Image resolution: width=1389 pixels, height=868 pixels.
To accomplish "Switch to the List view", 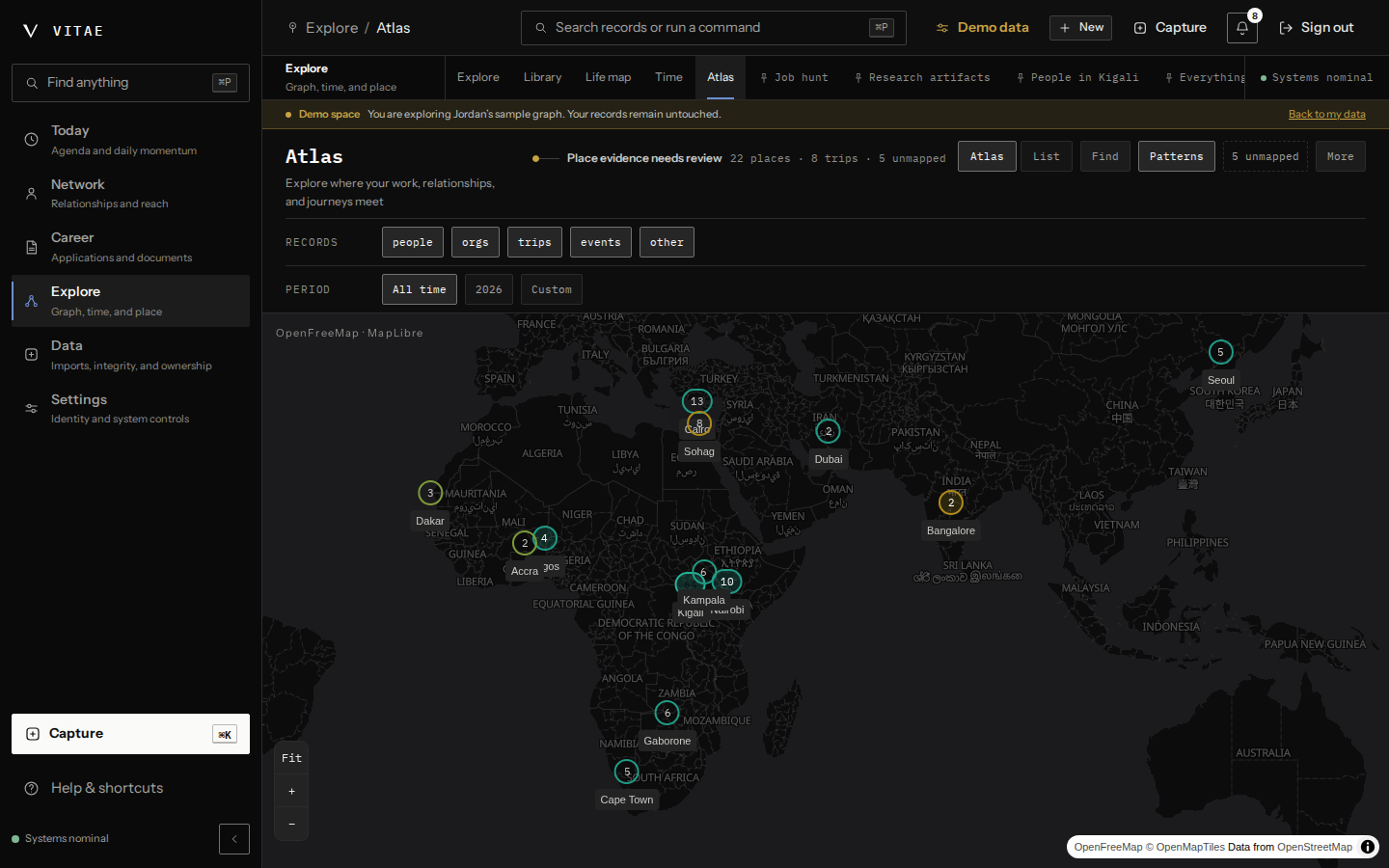I will (x=1047, y=156).
